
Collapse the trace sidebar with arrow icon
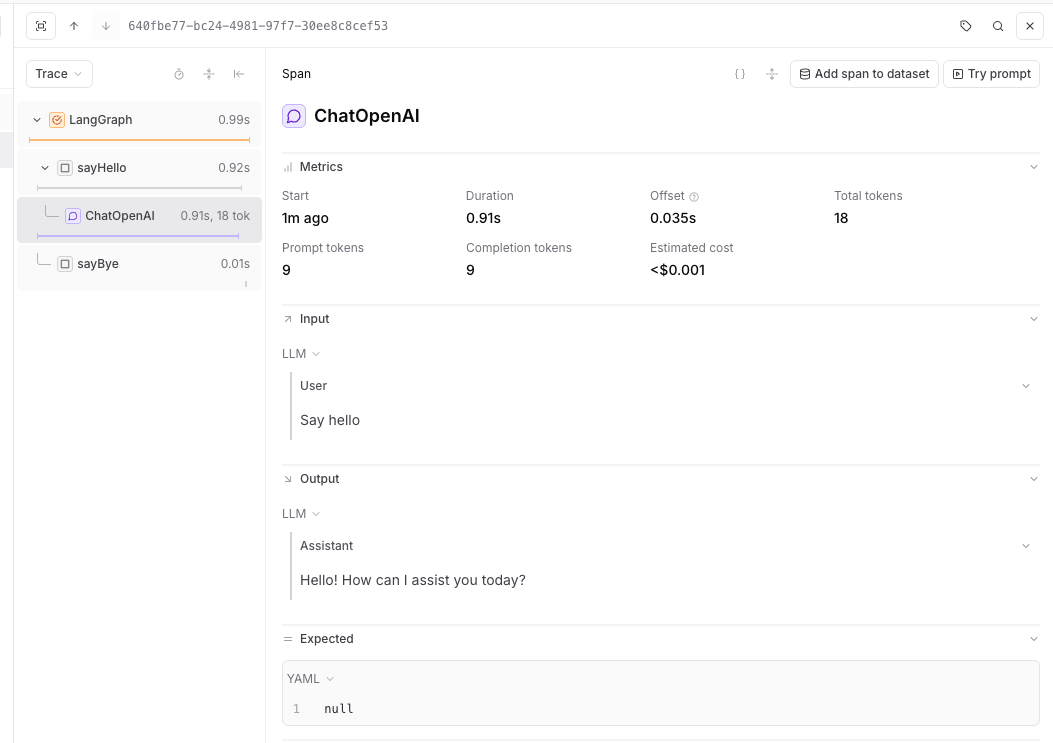click(x=239, y=74)
